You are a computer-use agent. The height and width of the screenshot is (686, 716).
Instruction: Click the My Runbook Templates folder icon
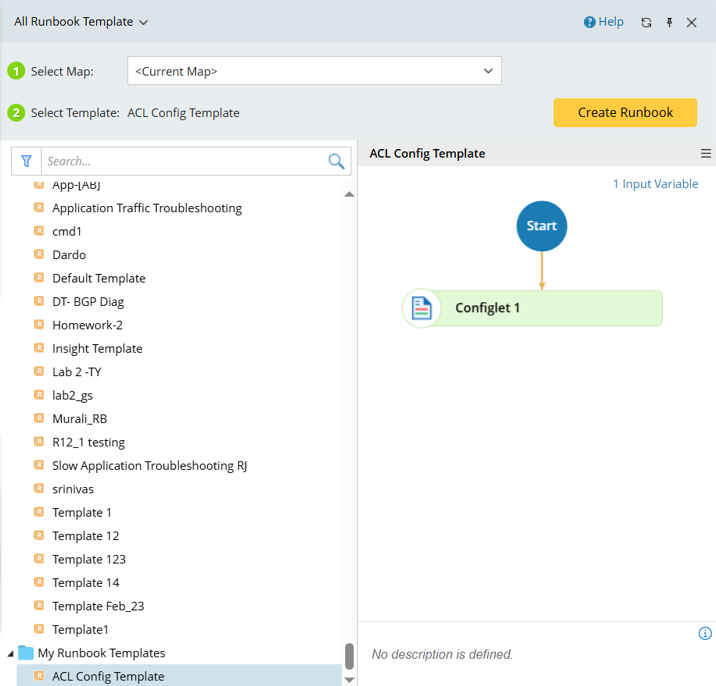tap(26, 653)
